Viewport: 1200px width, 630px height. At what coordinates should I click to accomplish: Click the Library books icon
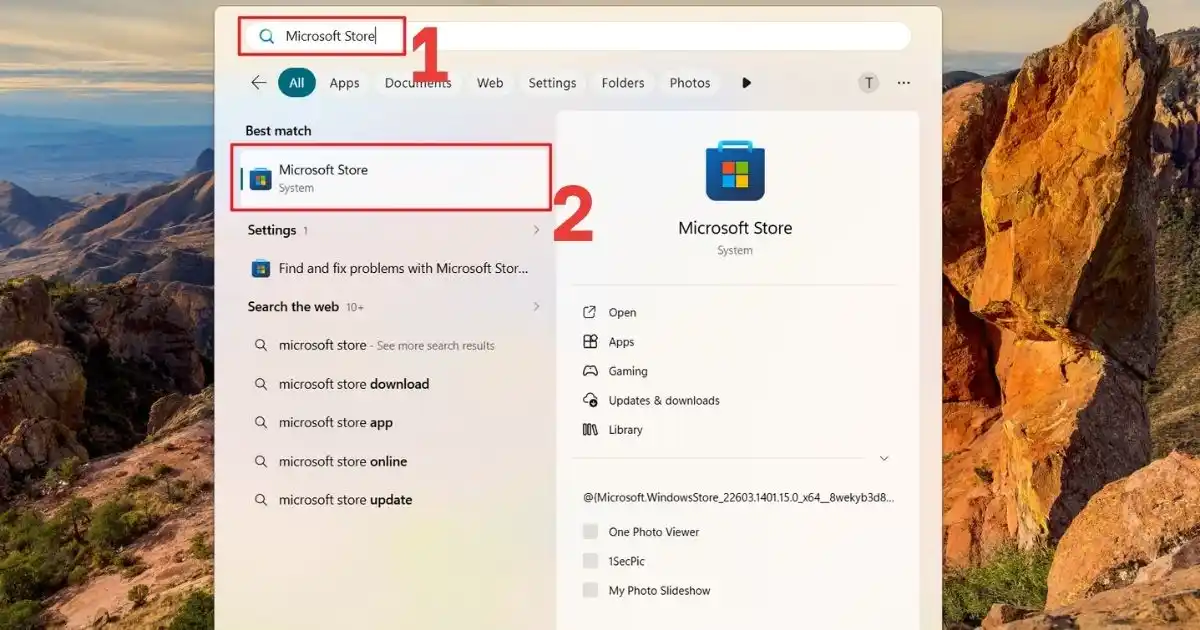(x=590, y=430)
